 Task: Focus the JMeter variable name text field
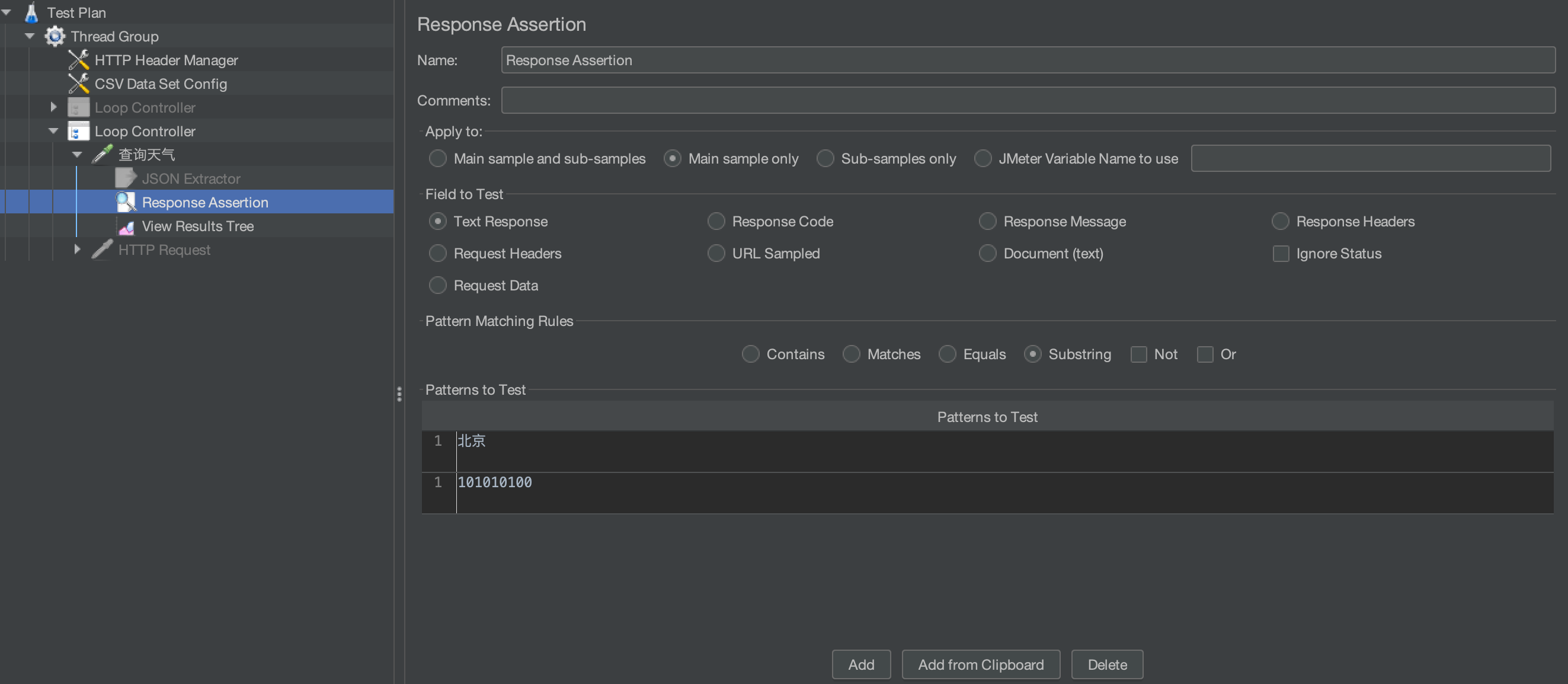pyautogui.click(x=1371, y=158)
